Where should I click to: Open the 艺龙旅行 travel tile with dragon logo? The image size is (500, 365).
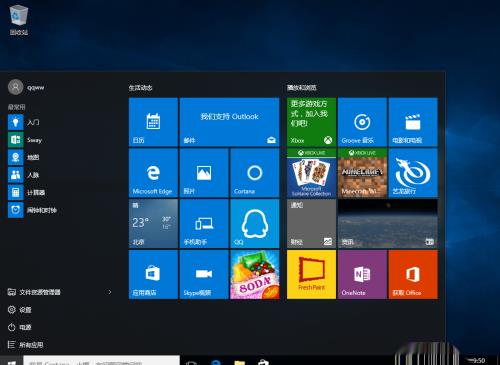pyautogui.click(x=413, y=173)
